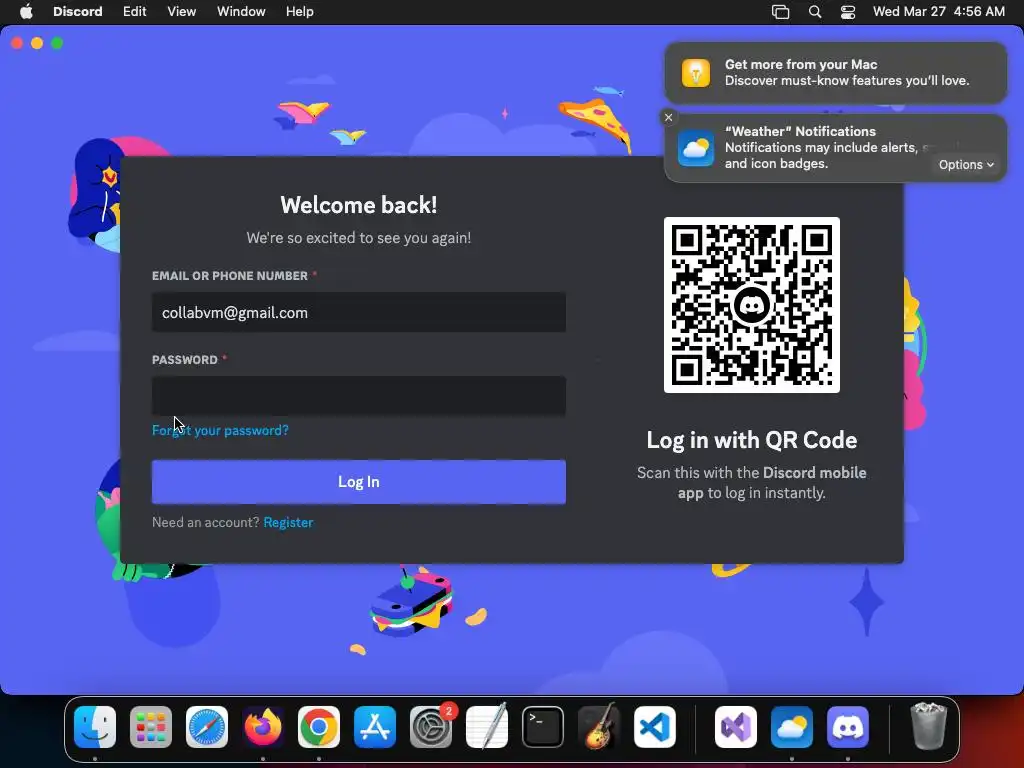Open the Help menu
The width and height of the screenshot is (1024, 768).
click(x=300, y=12)
